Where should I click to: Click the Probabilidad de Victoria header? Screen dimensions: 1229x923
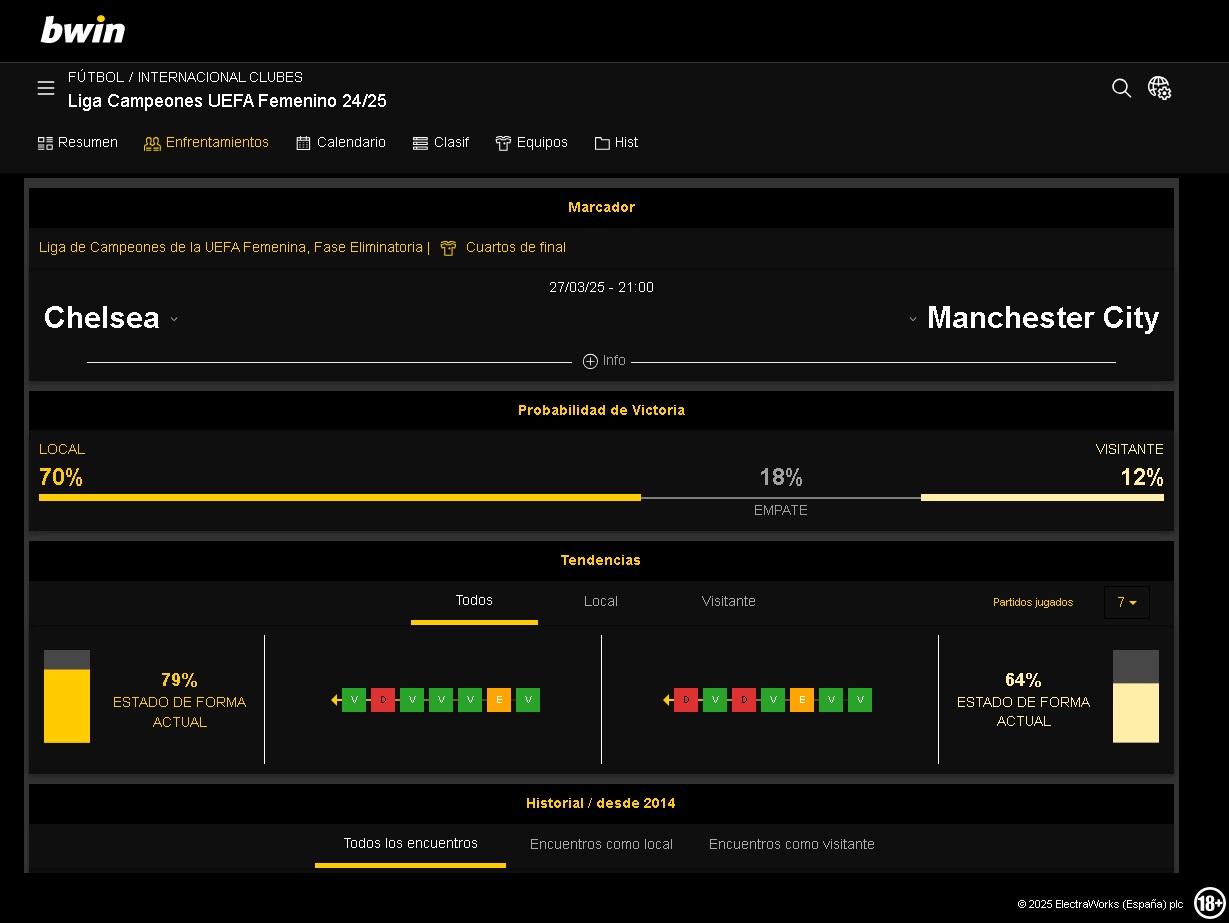coord(601,410)
